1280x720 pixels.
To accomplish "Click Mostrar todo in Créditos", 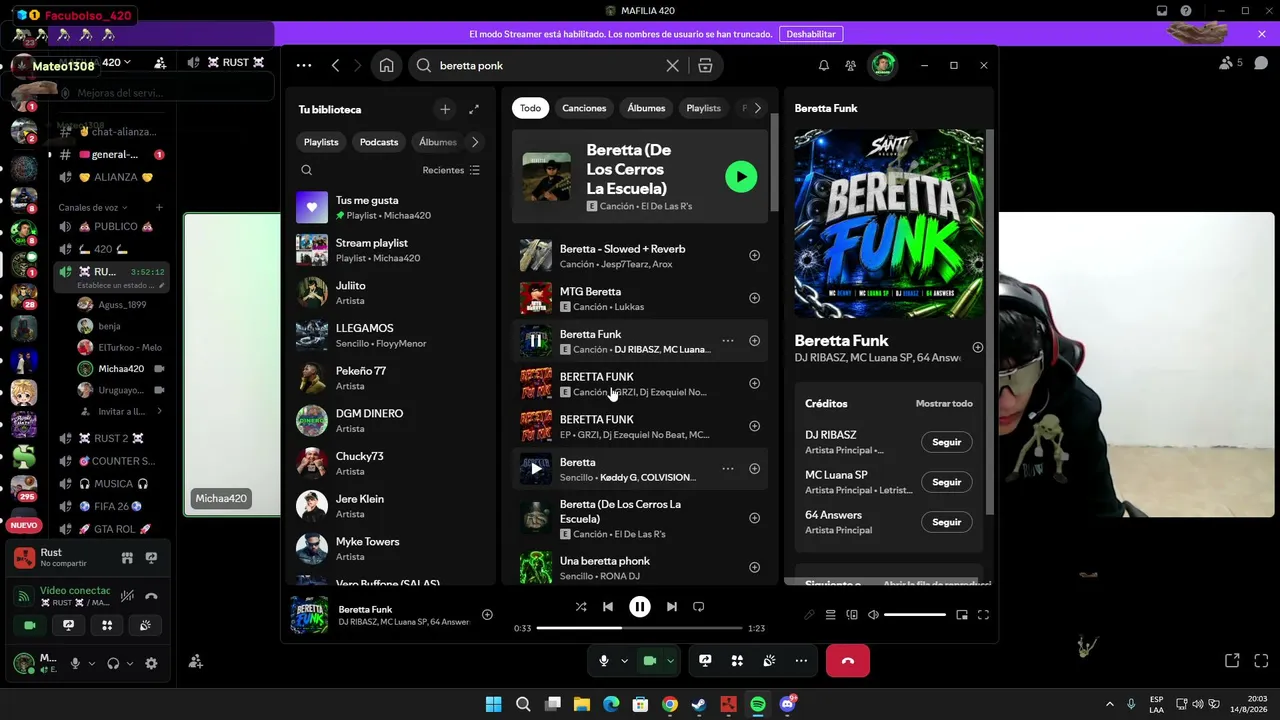I will pos(944,404).
